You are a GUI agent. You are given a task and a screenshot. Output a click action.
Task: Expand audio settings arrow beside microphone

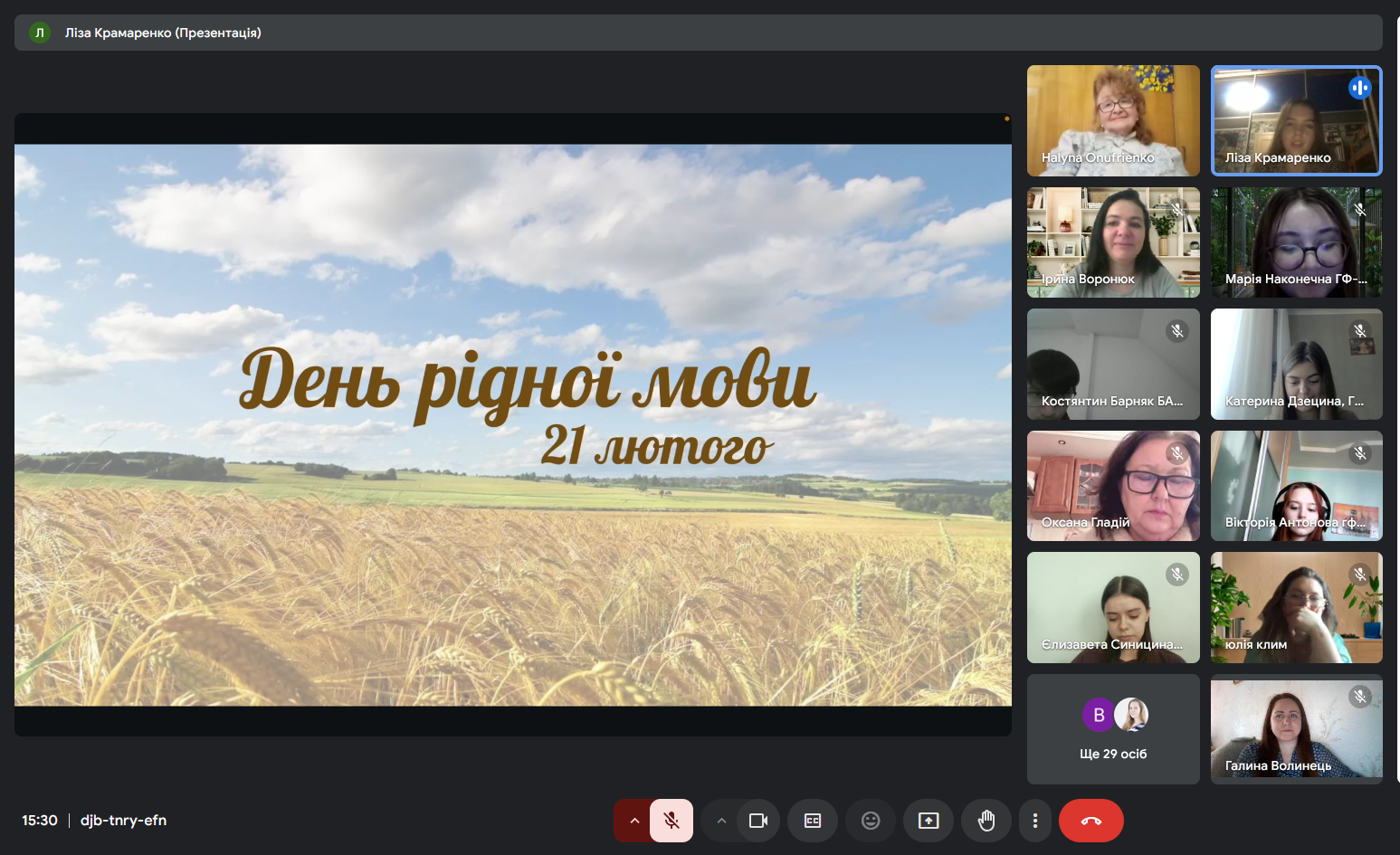[634, 821]
